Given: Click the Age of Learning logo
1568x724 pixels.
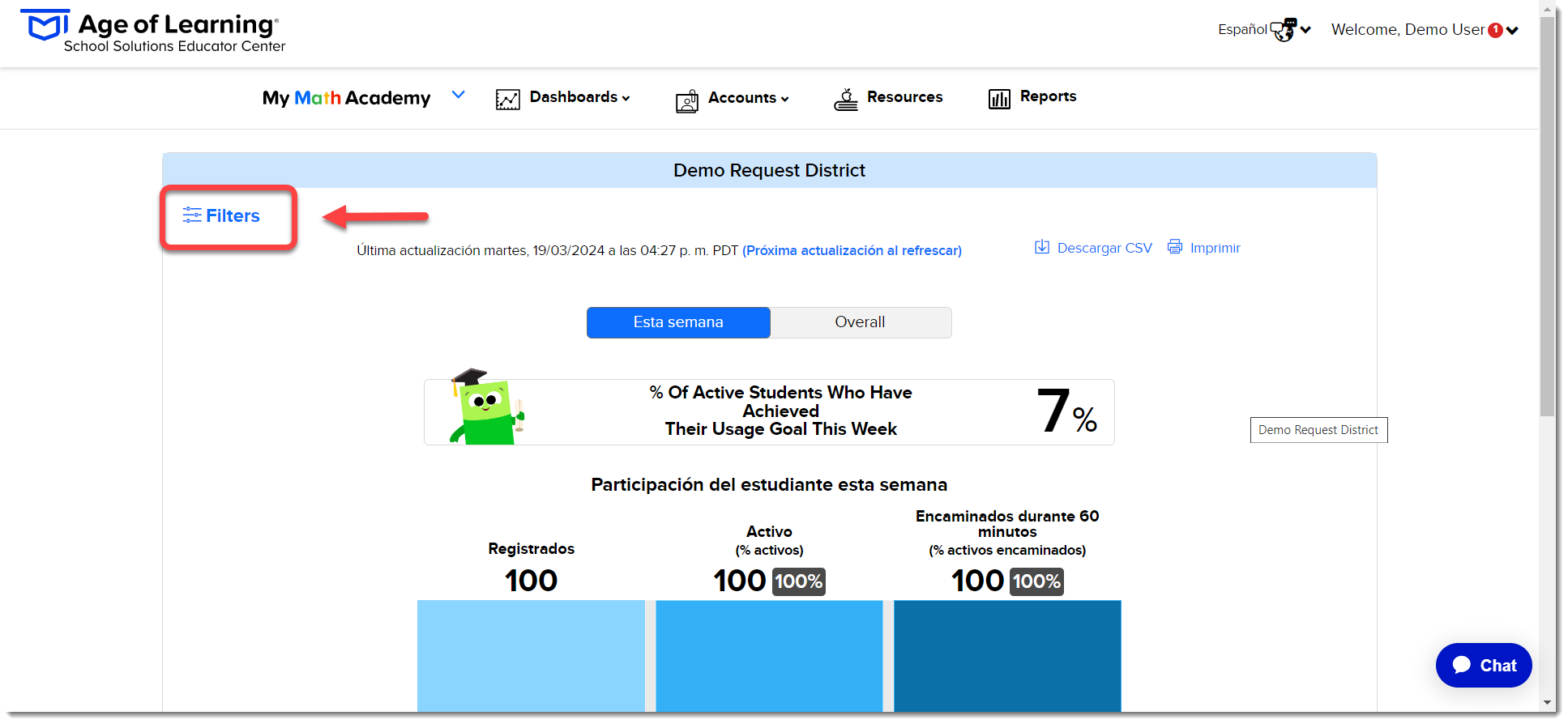Looking at the screenshot, I should 152,32.
